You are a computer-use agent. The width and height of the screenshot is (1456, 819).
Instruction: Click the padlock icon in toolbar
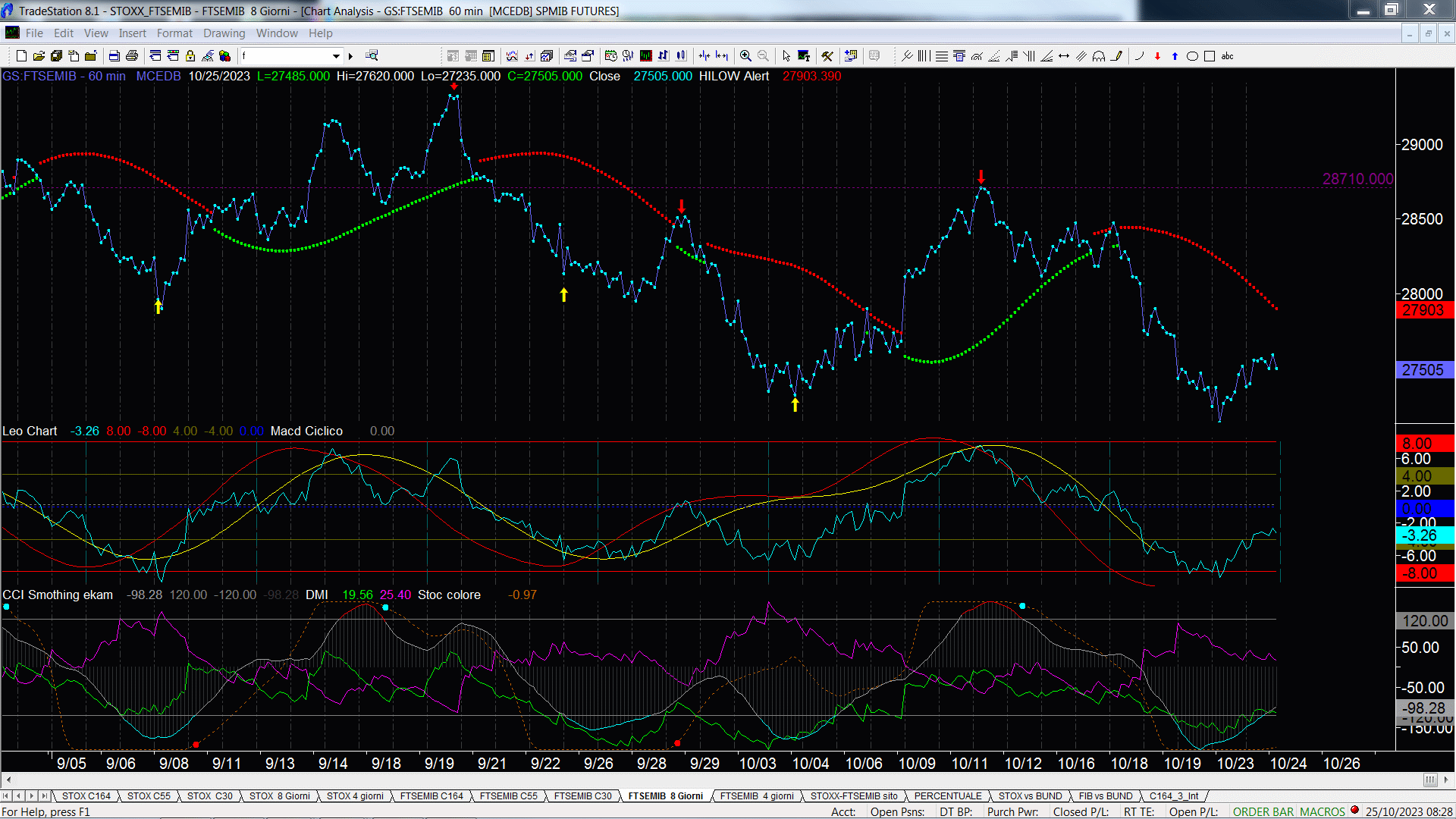190,56
